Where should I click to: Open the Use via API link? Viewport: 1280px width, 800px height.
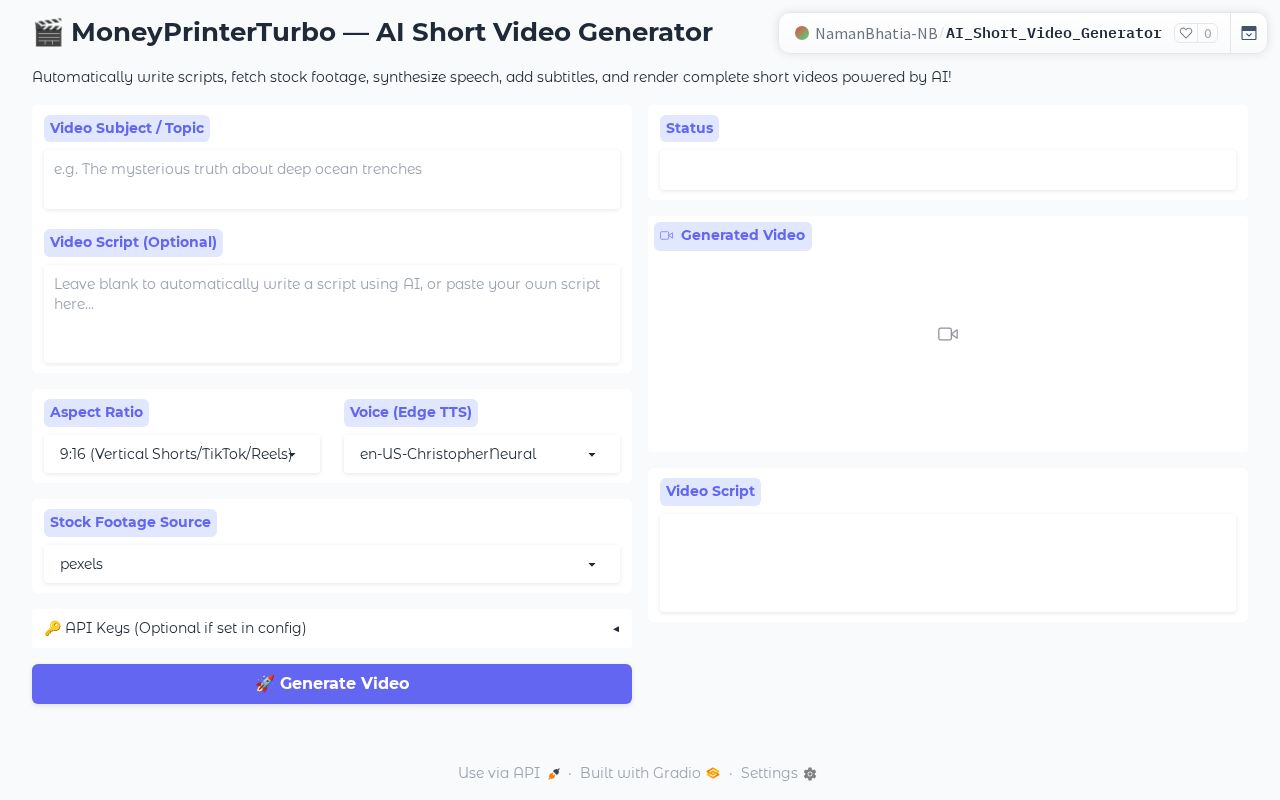tap(509, 773)
